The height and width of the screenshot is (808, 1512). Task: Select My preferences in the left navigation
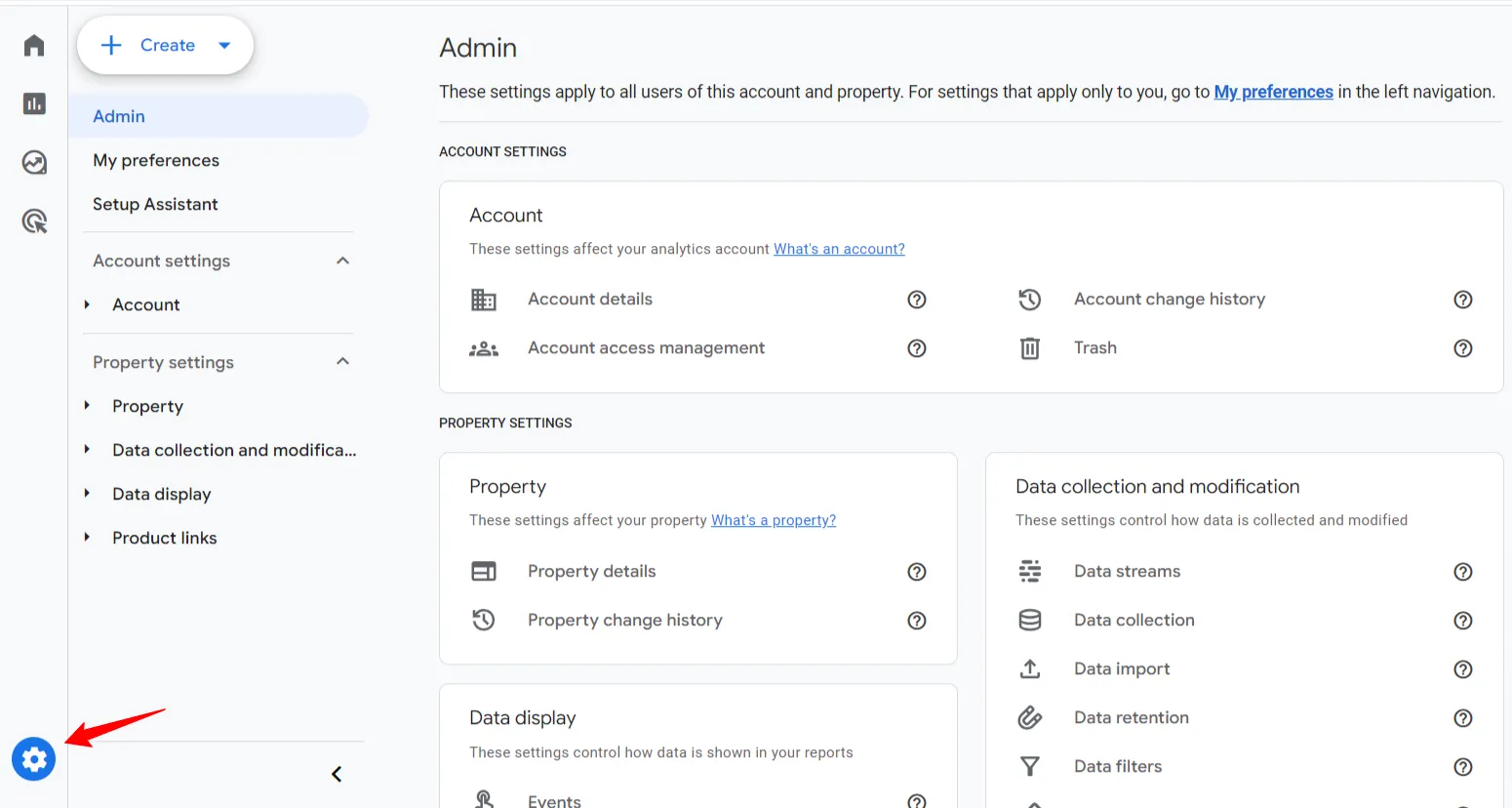point(156,160)
